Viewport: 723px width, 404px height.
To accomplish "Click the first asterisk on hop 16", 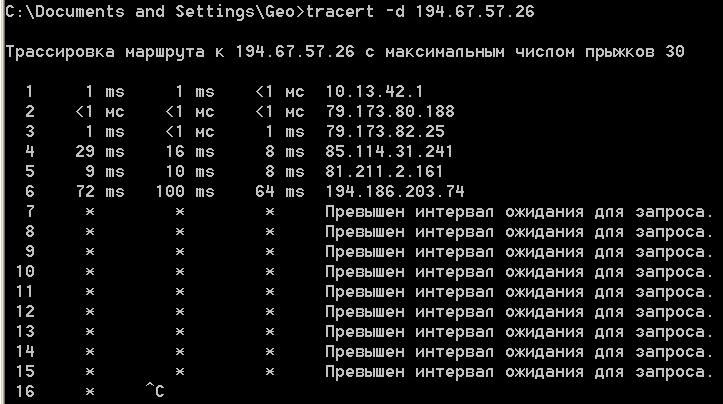I will click(90, 392).
